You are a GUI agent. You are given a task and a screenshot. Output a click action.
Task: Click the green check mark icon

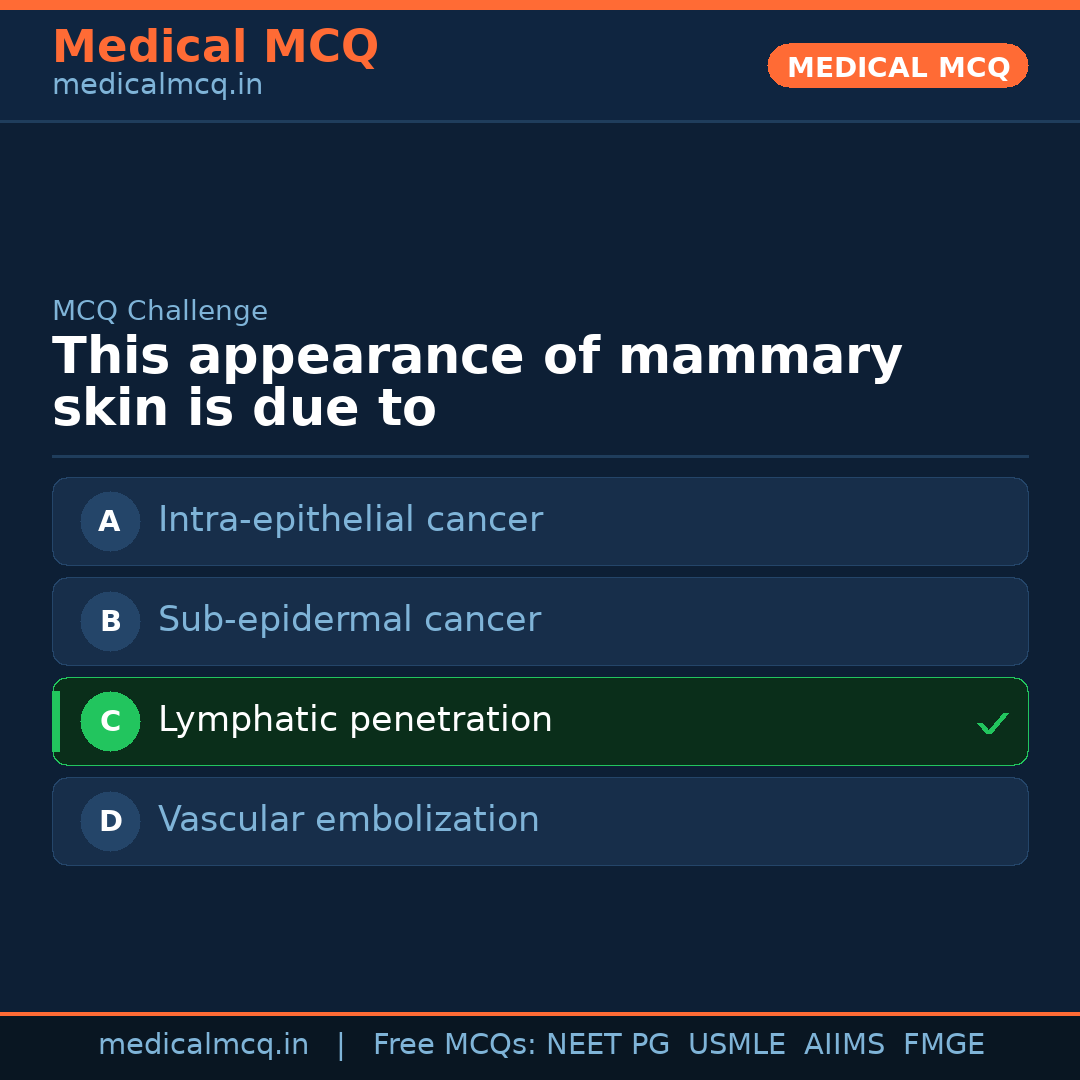[x=992, y=723]
